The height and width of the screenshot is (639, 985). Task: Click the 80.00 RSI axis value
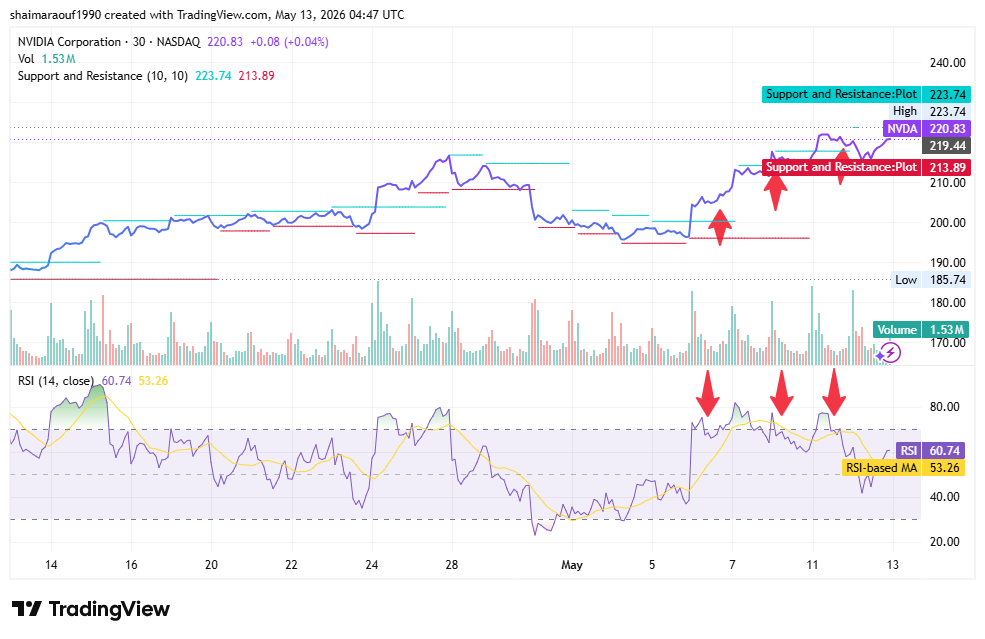944,407
